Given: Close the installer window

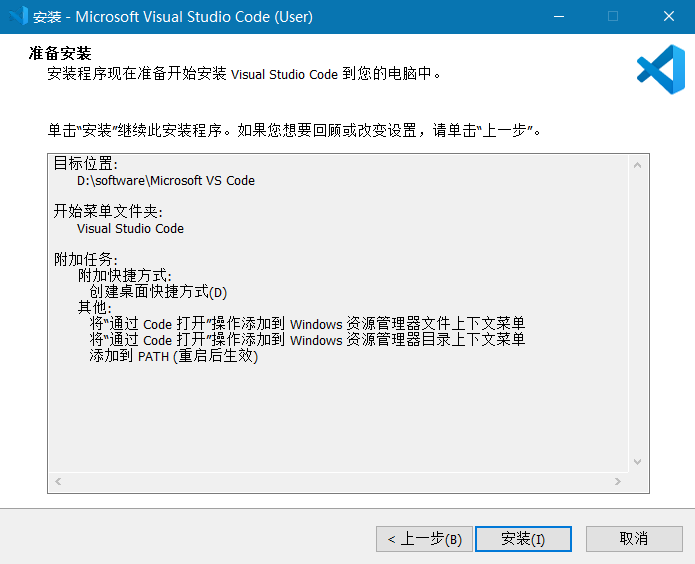Looking at the screenshot, I should 668,16.
